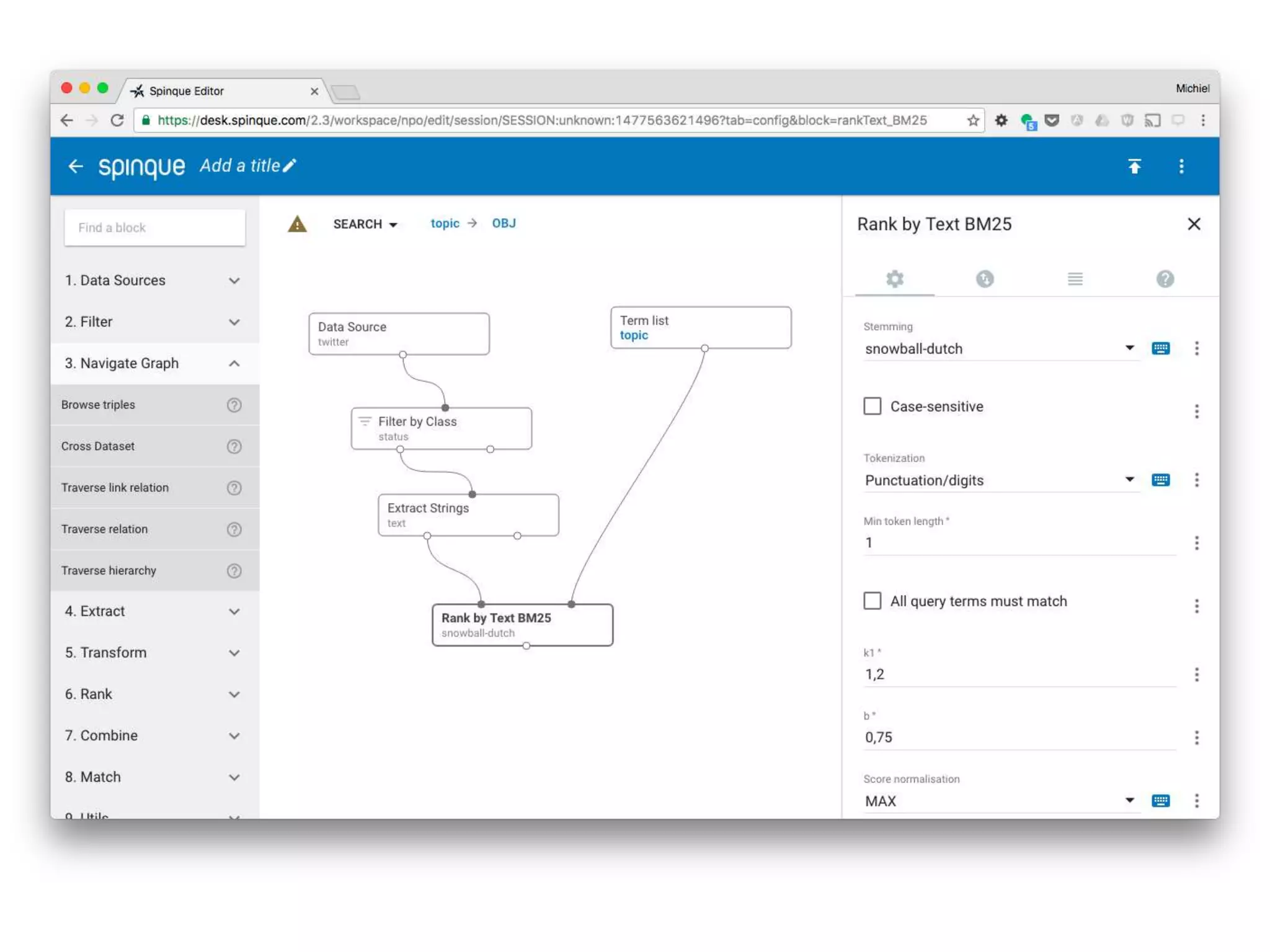
Task: Expand the 6. Rank section
Action: (154, 694)
